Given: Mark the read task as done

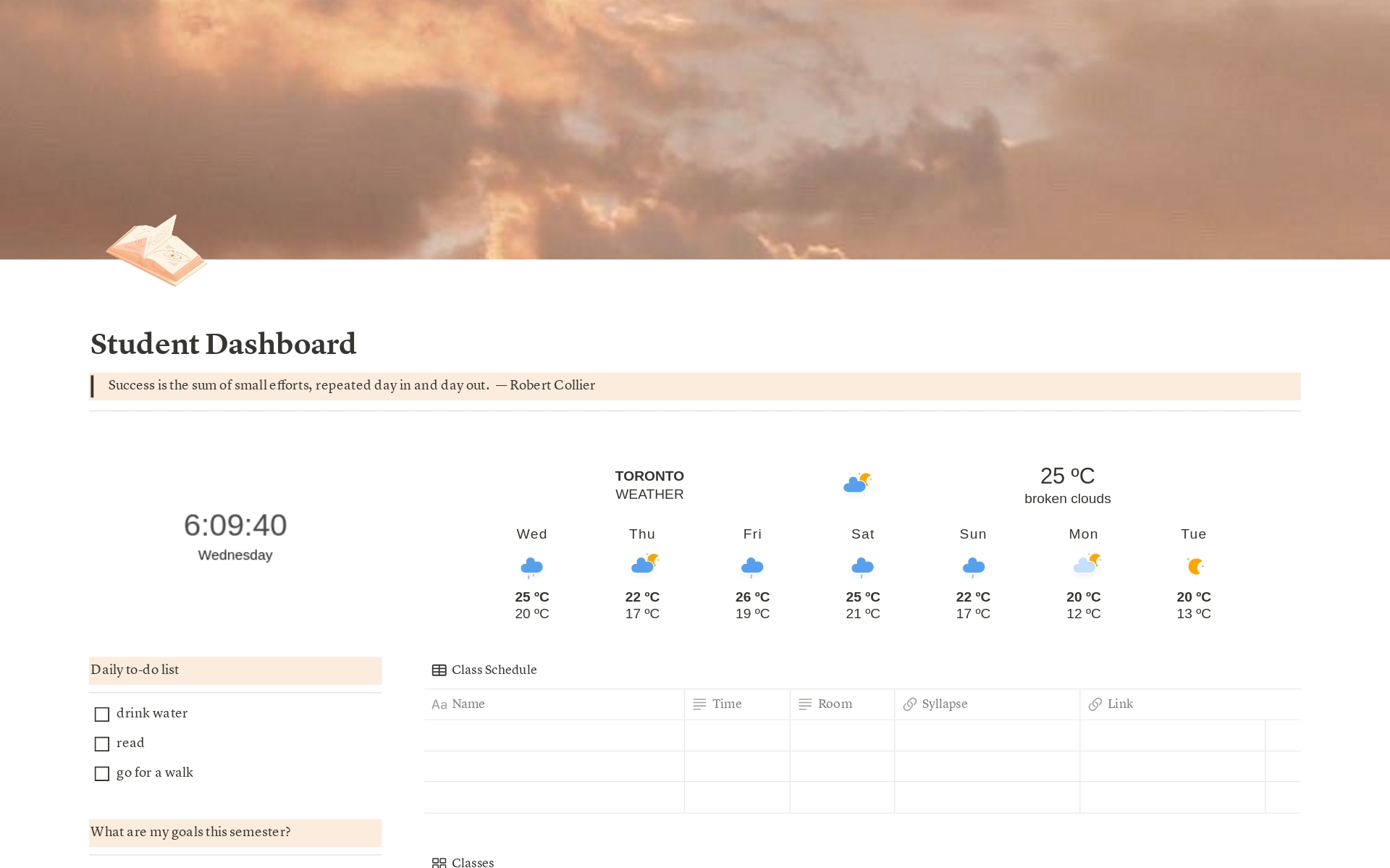Looking at the screenshot, I should pos(101,743).
